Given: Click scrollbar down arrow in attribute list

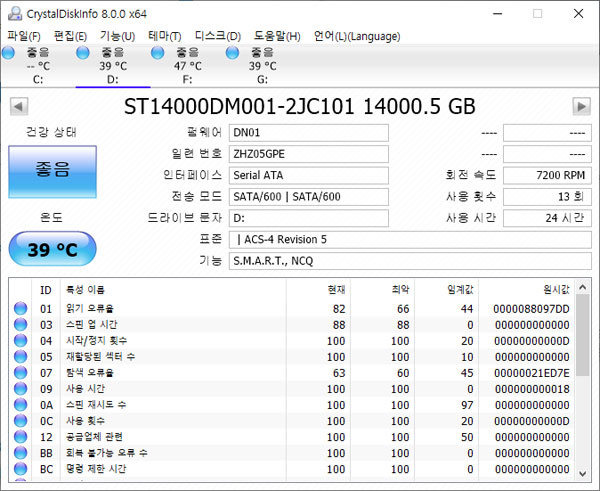Looking at the screenshot, I should point(582,473).
